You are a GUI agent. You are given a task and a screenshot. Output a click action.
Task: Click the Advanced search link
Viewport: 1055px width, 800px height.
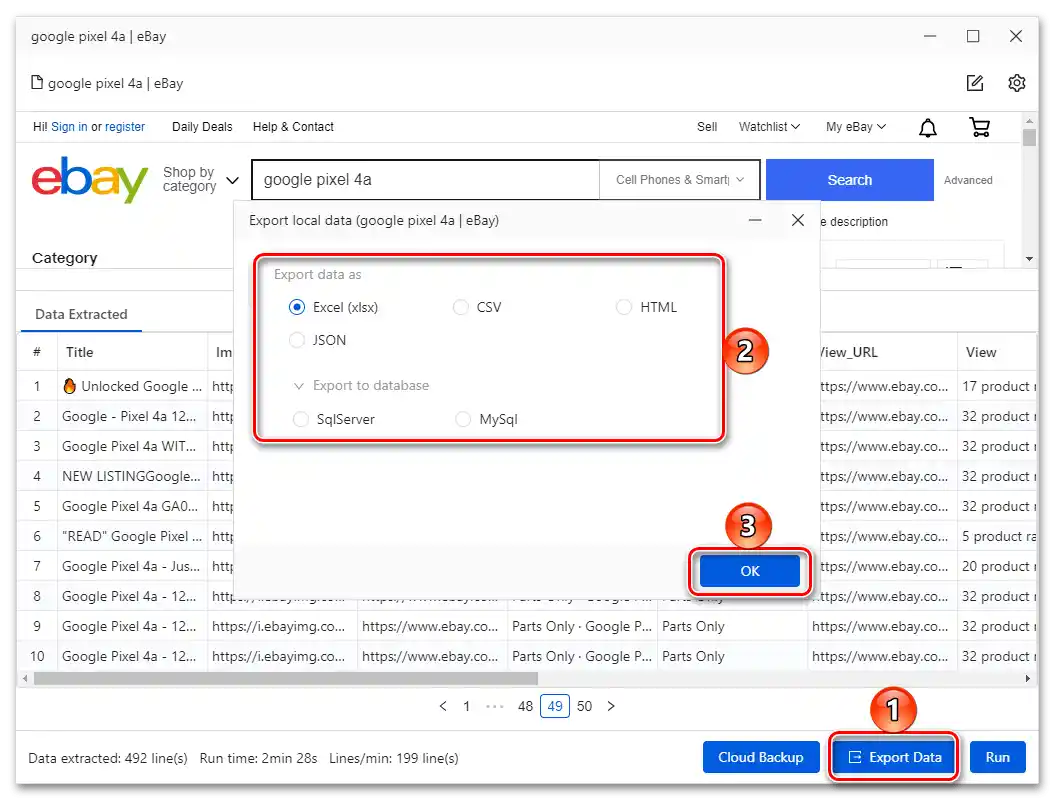point(968,180)
